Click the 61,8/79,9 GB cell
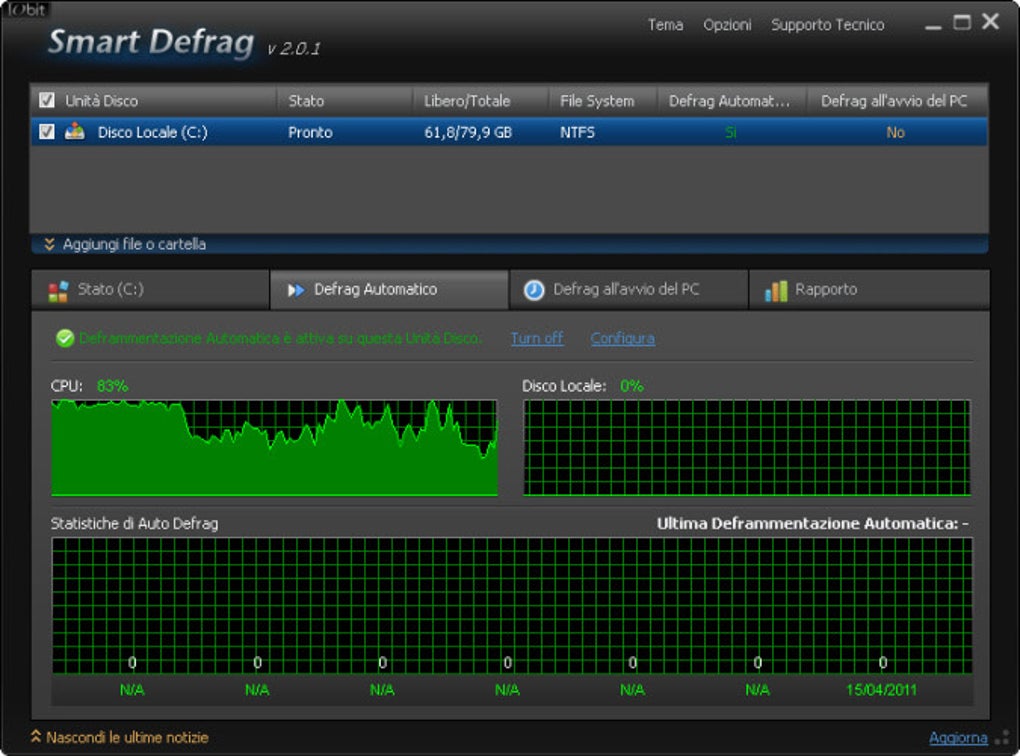 coord(468,132)
